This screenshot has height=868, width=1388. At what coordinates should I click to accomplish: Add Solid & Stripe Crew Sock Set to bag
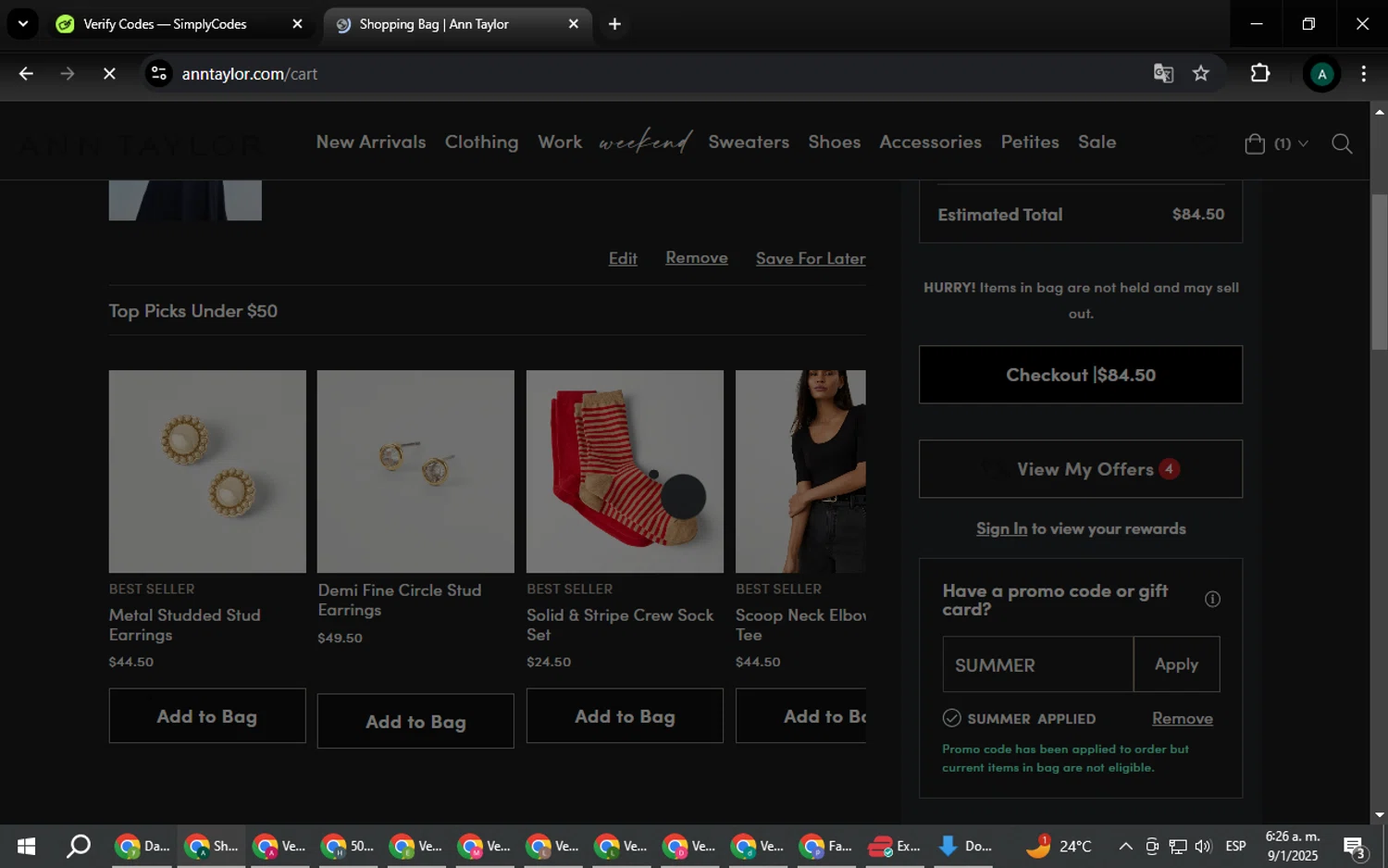tap(625, 716)
